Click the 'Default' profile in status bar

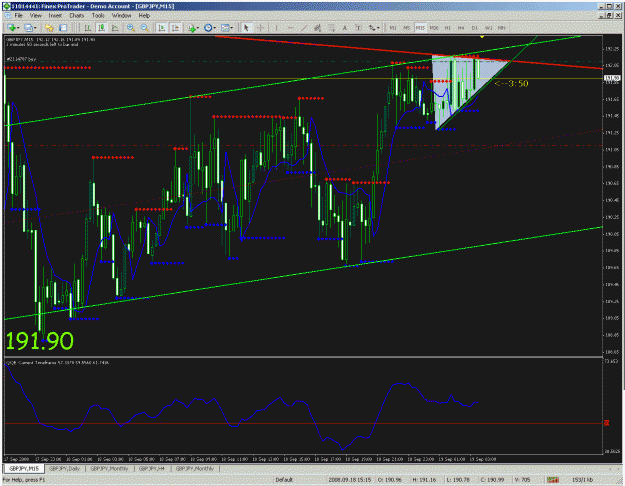point(284,480)
